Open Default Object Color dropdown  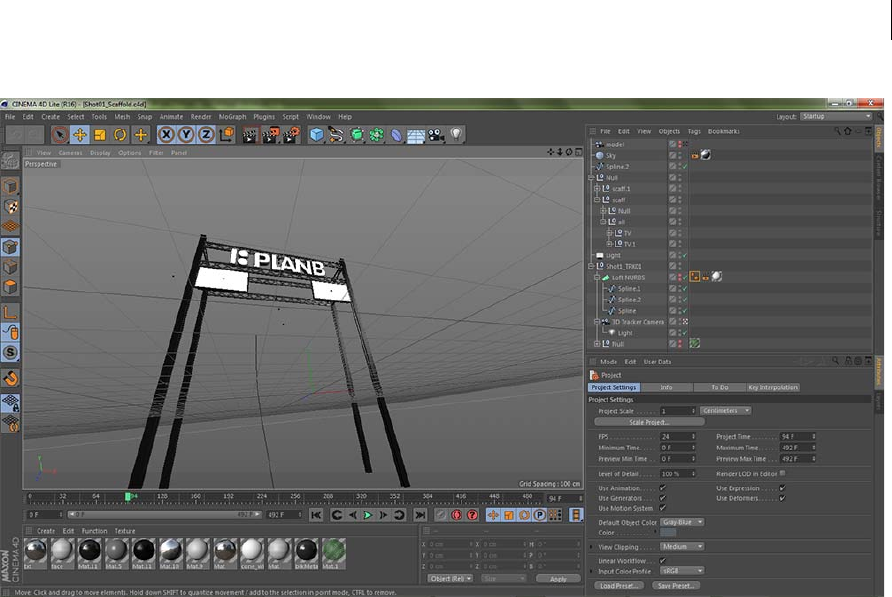coord(682,522)
